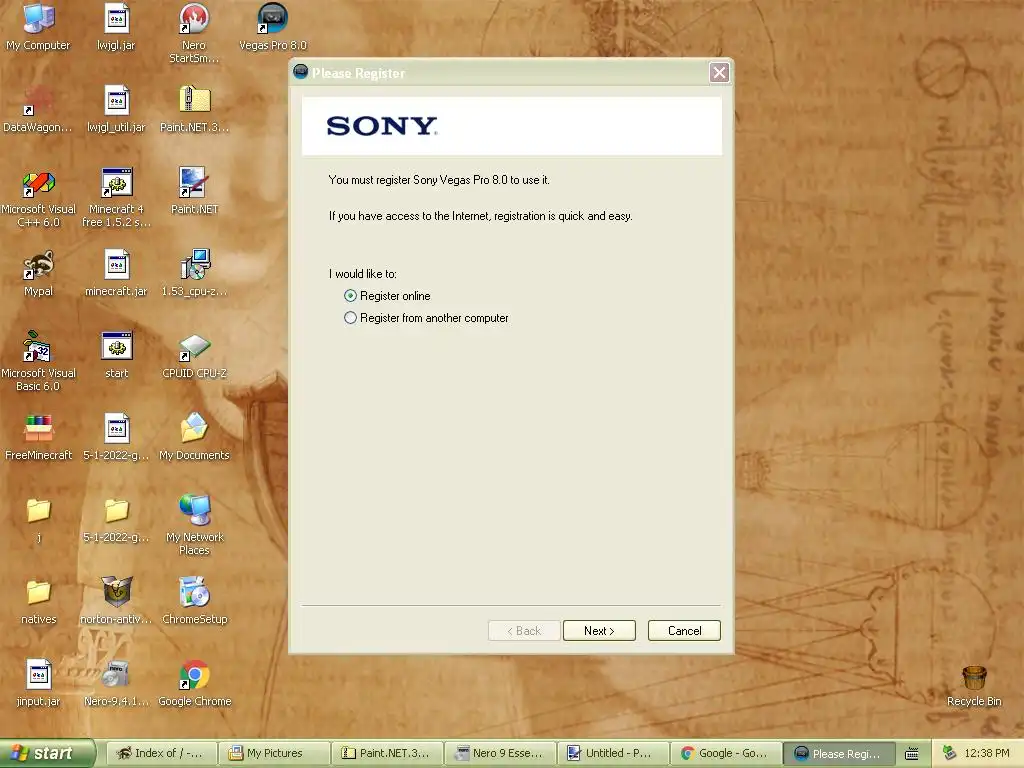
Task: Switch to My Pictures taskbar window
Action: 274,753
